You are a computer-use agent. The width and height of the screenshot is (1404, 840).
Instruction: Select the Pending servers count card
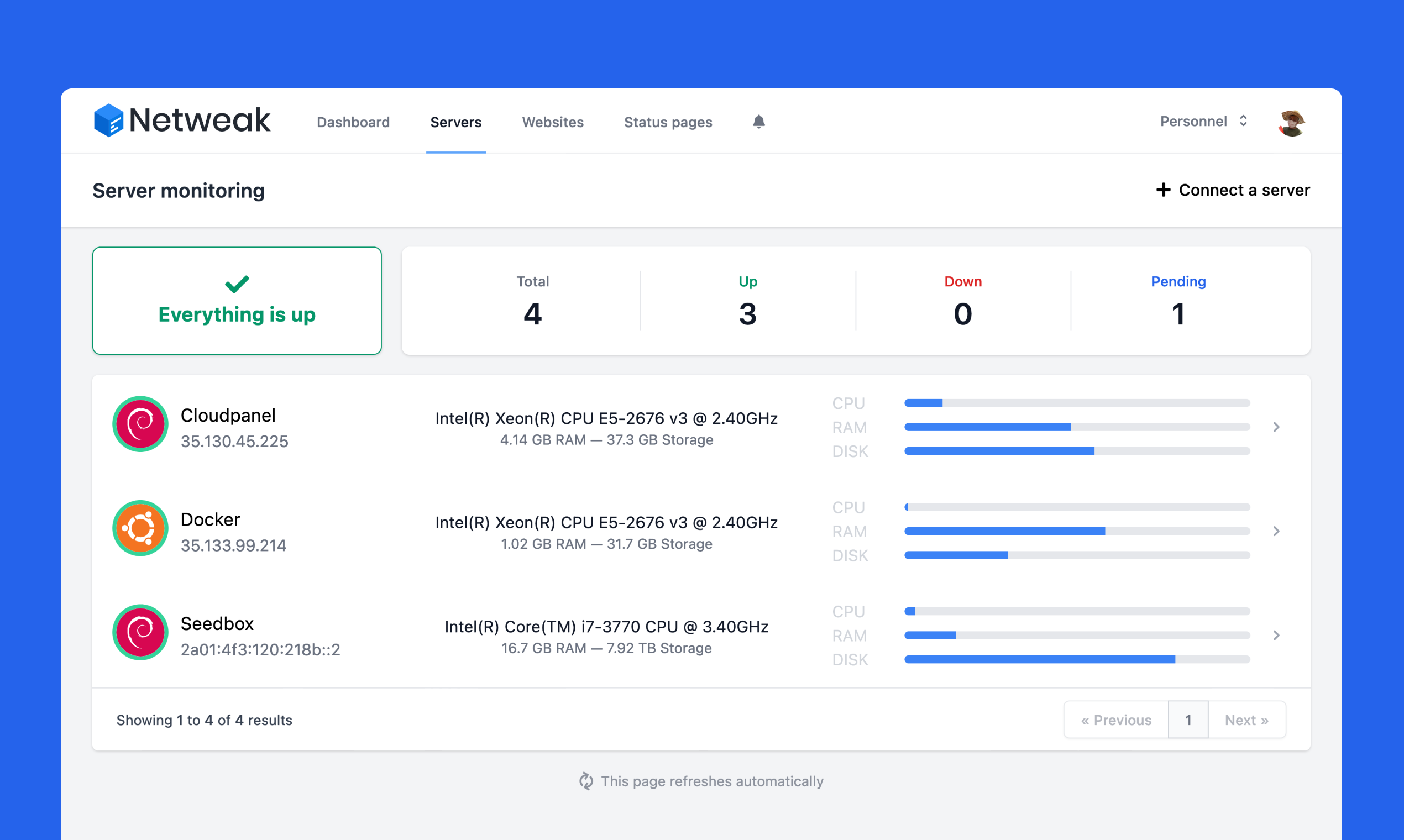[x=1178, y=301]
